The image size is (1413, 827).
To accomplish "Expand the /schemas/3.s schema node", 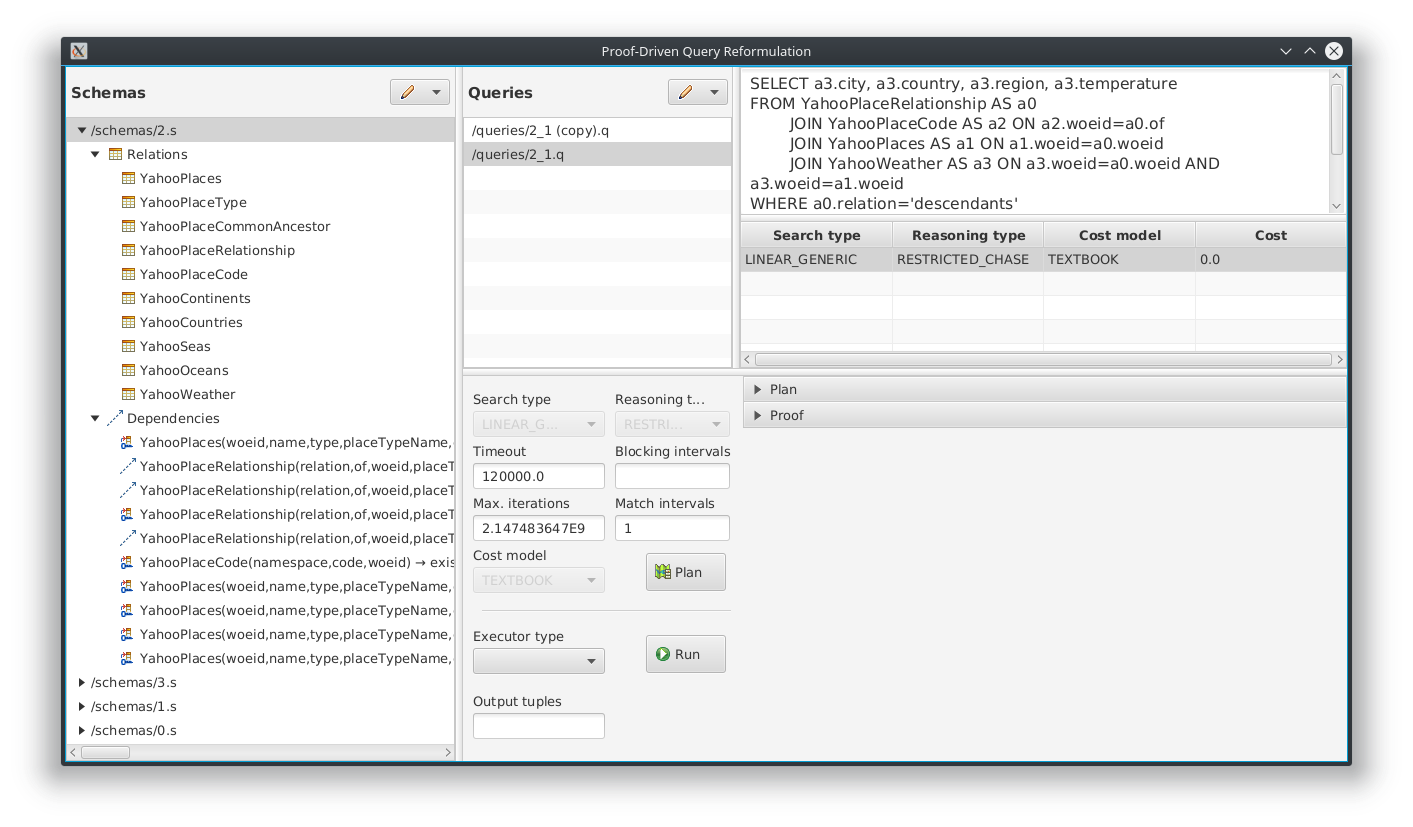I will tap(82, 682).
